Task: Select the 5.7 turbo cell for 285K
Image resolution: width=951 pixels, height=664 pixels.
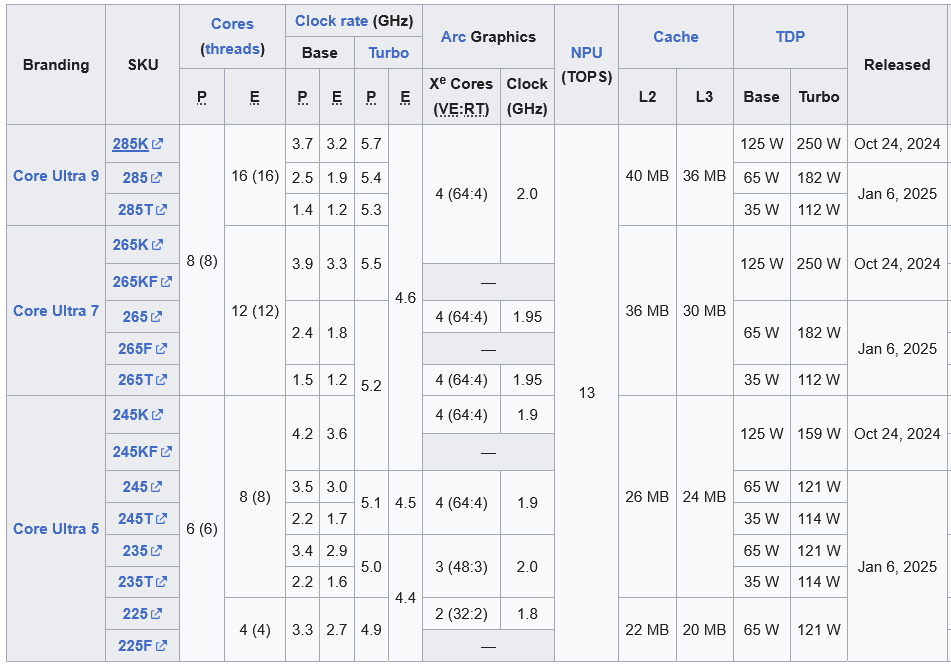Action: (x=371, y=144)
